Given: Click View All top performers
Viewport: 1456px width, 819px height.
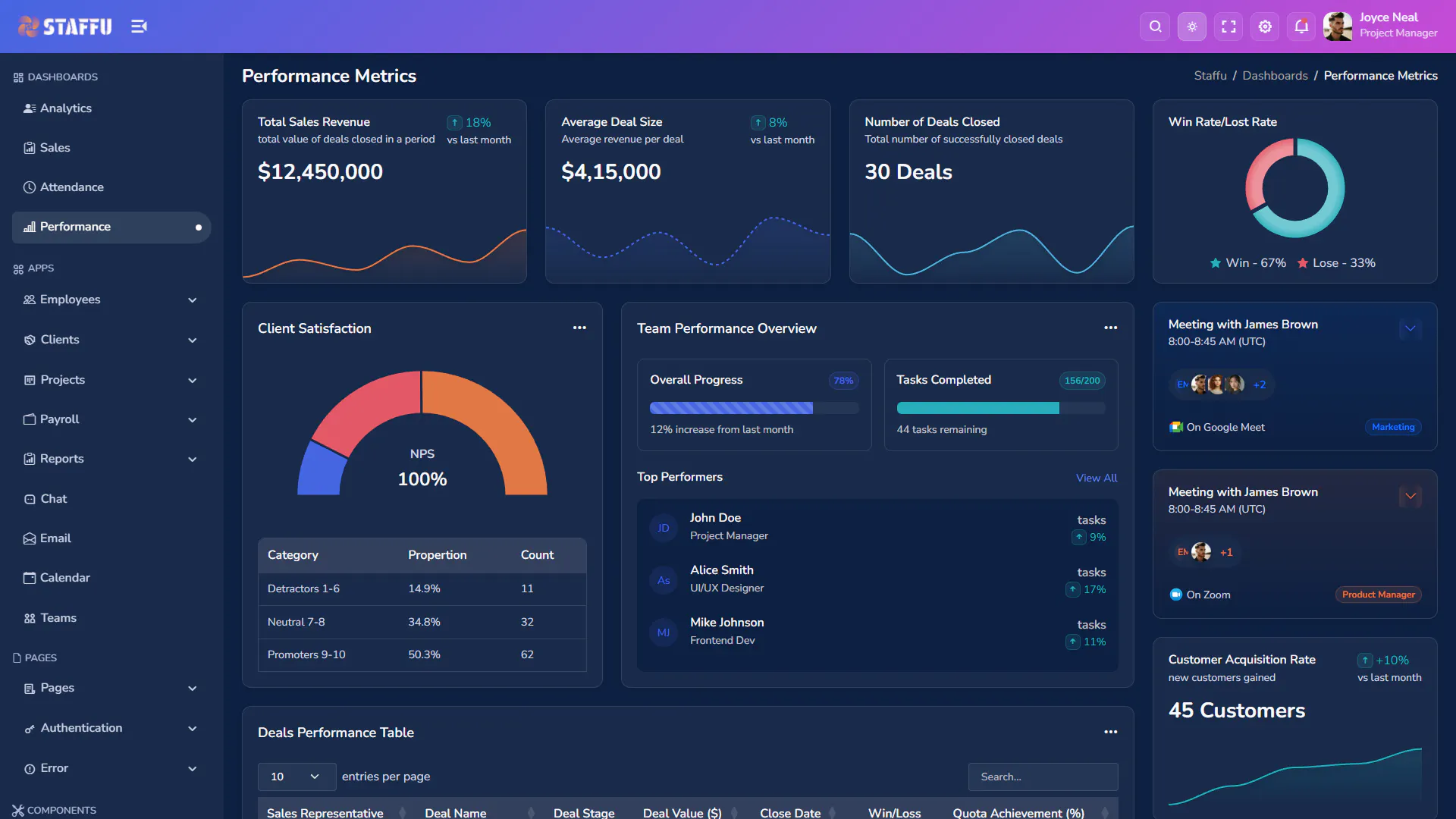Looking at the screenshot, I should (1097, 478).
